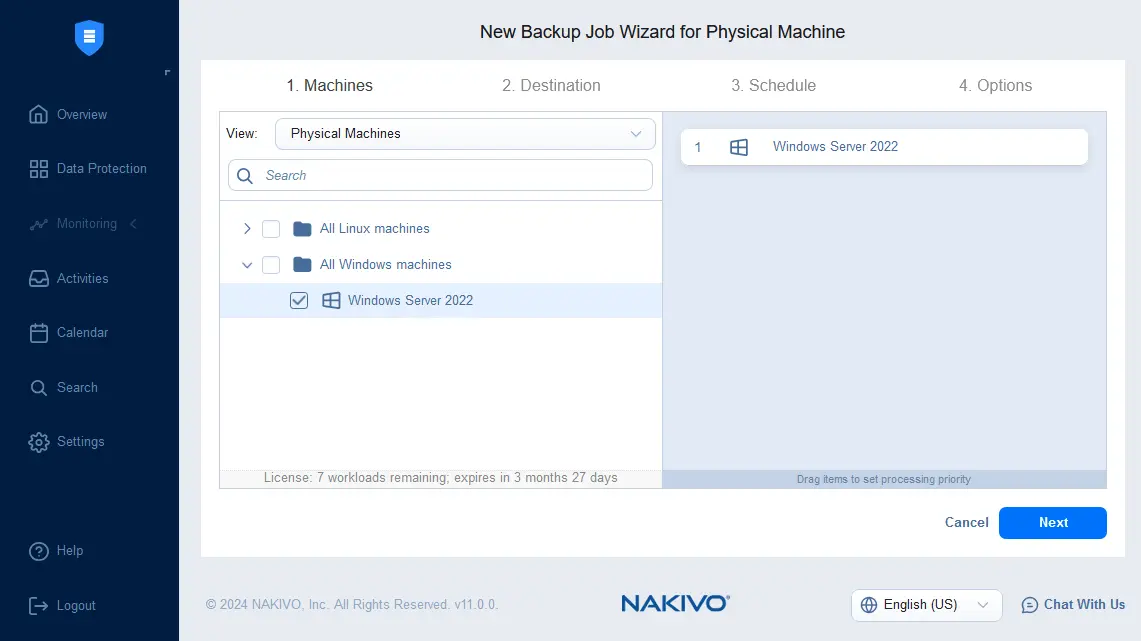Image resolution: width=1141 pixels, height=641 pixels.
Task: Go to step 2. Destination
Action: tap(551, 85)
